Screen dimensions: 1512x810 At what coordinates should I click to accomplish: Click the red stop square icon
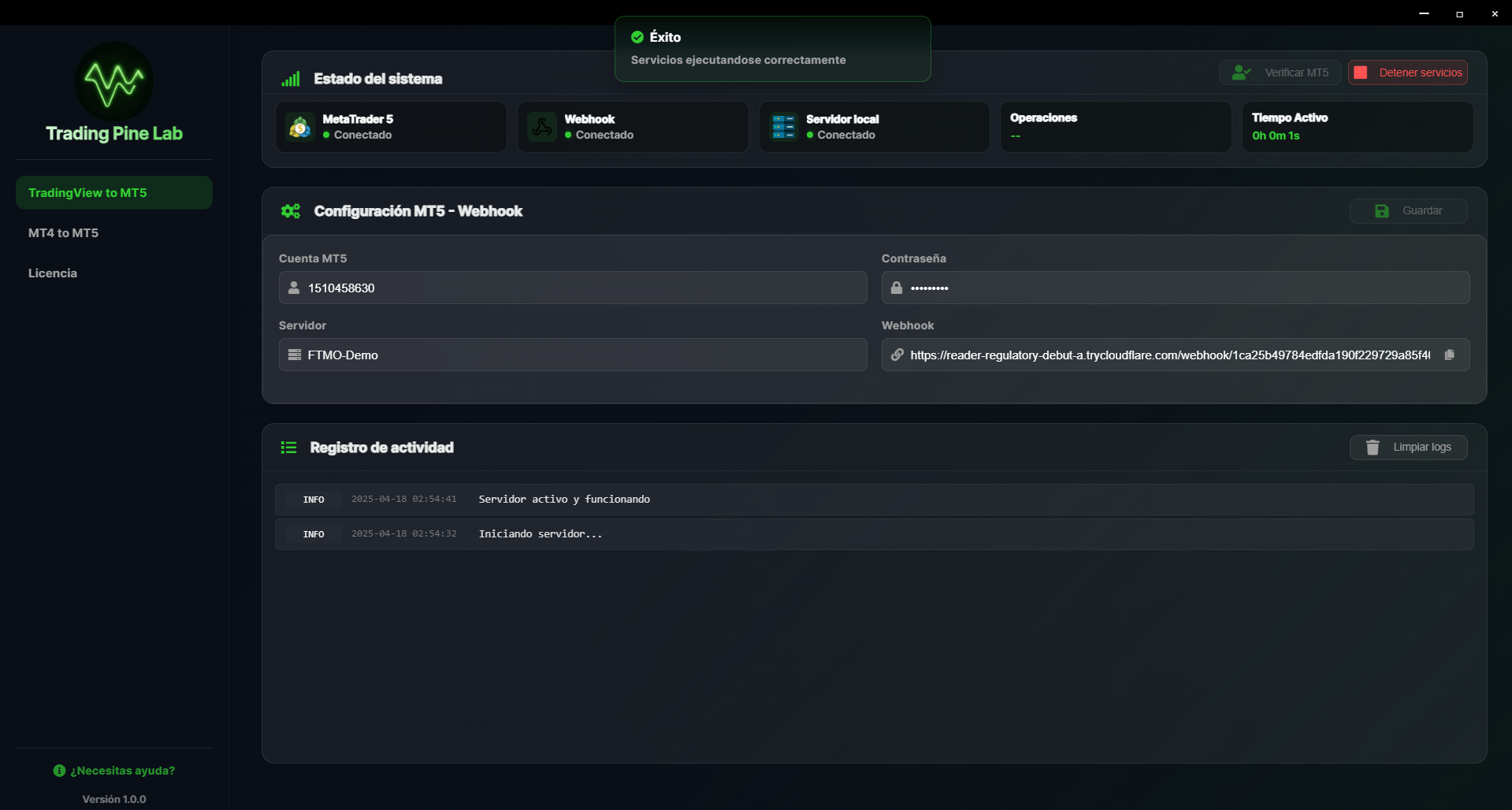[1360, 72]
